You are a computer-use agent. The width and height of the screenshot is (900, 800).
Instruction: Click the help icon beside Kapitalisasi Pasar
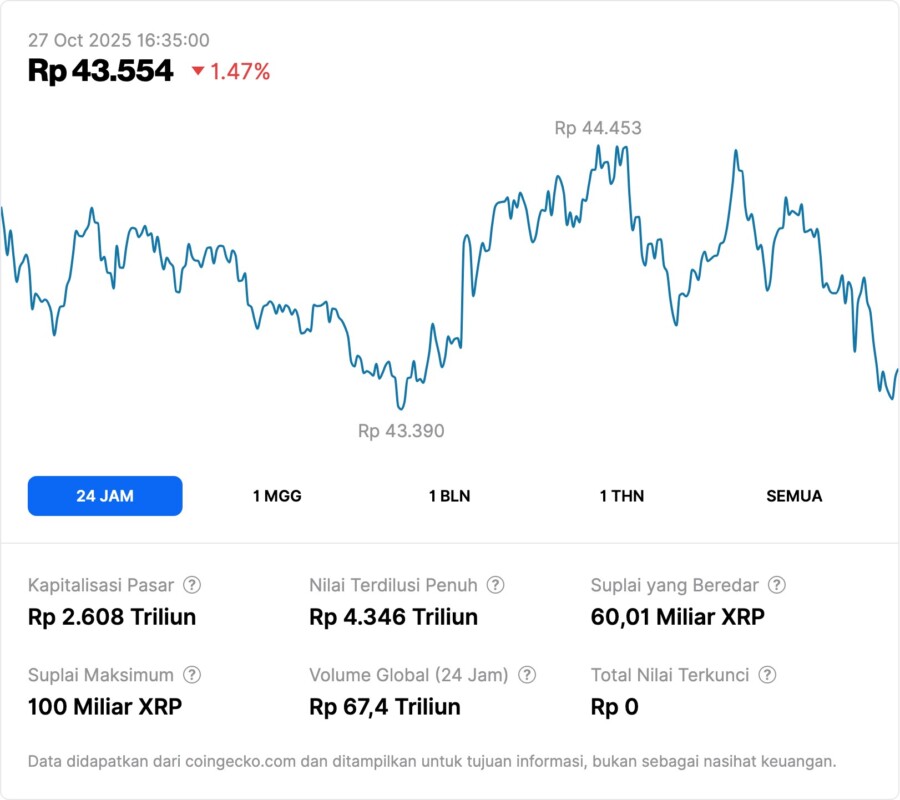[192, 585]
